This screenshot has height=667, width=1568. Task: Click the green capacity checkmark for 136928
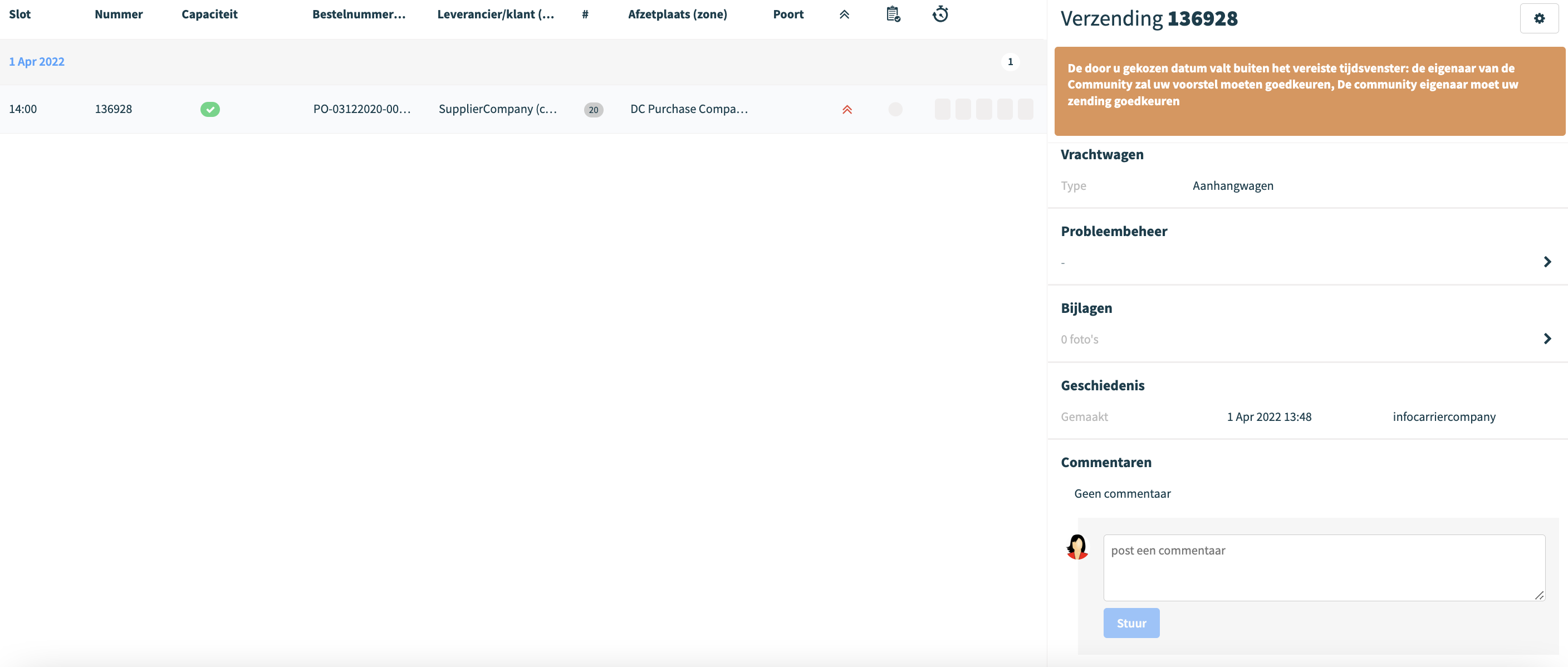pyautogui.click(x=210, y=110)
